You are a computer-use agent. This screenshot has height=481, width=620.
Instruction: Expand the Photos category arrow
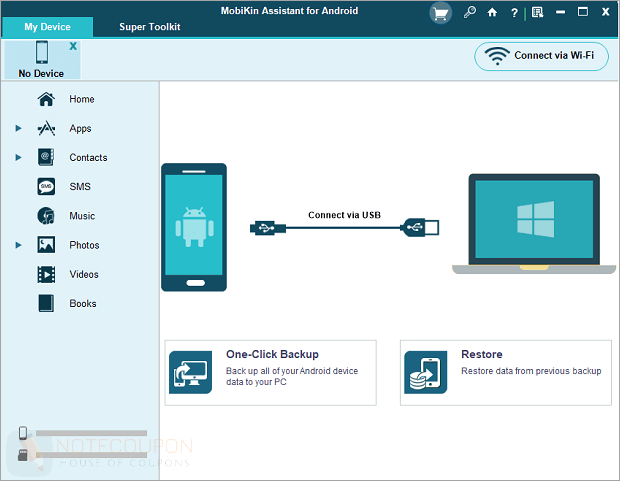click(18, 245)
